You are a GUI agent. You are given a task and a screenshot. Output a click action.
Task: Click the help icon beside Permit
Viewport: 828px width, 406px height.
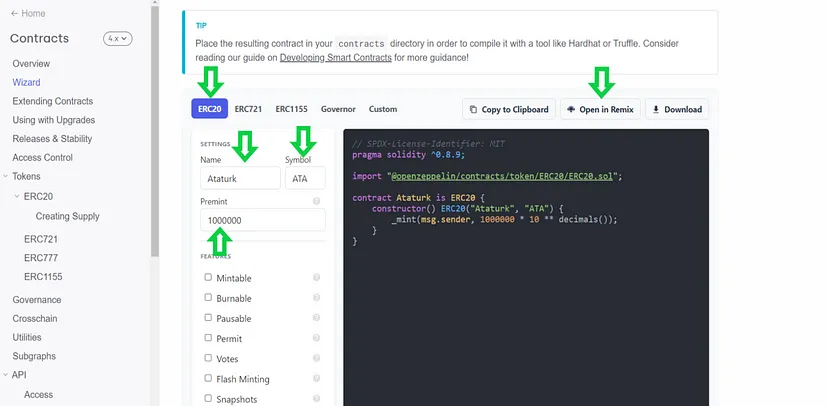pos(316,339)
